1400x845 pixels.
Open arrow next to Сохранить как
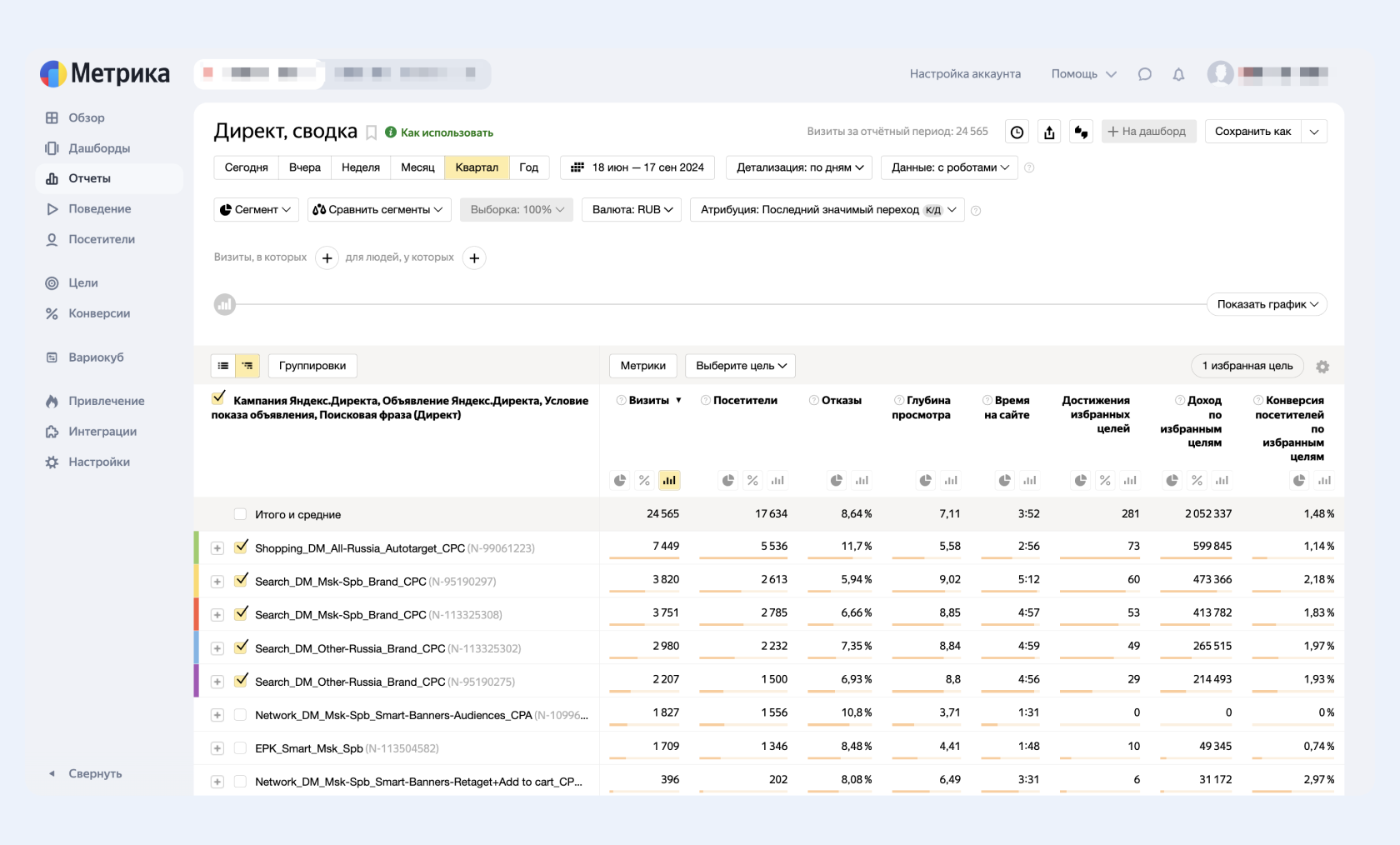[1314, 132]
